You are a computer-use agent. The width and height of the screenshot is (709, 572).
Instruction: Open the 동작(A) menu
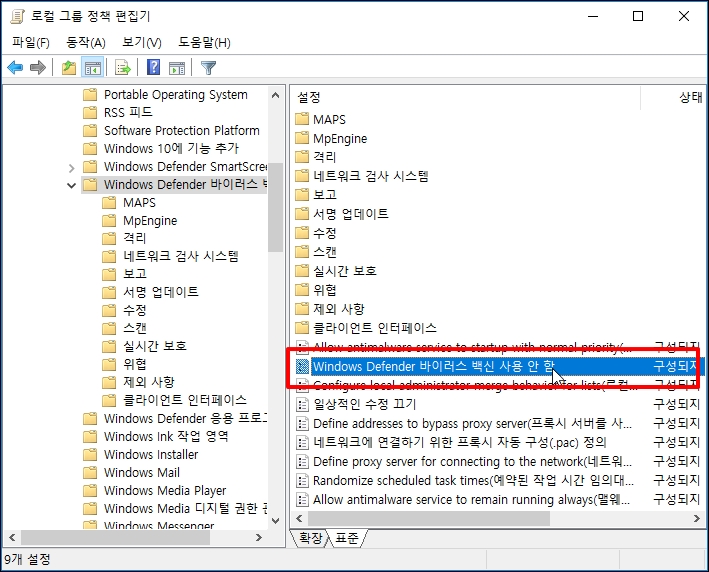pyautogui.click(x=85, y=43)
